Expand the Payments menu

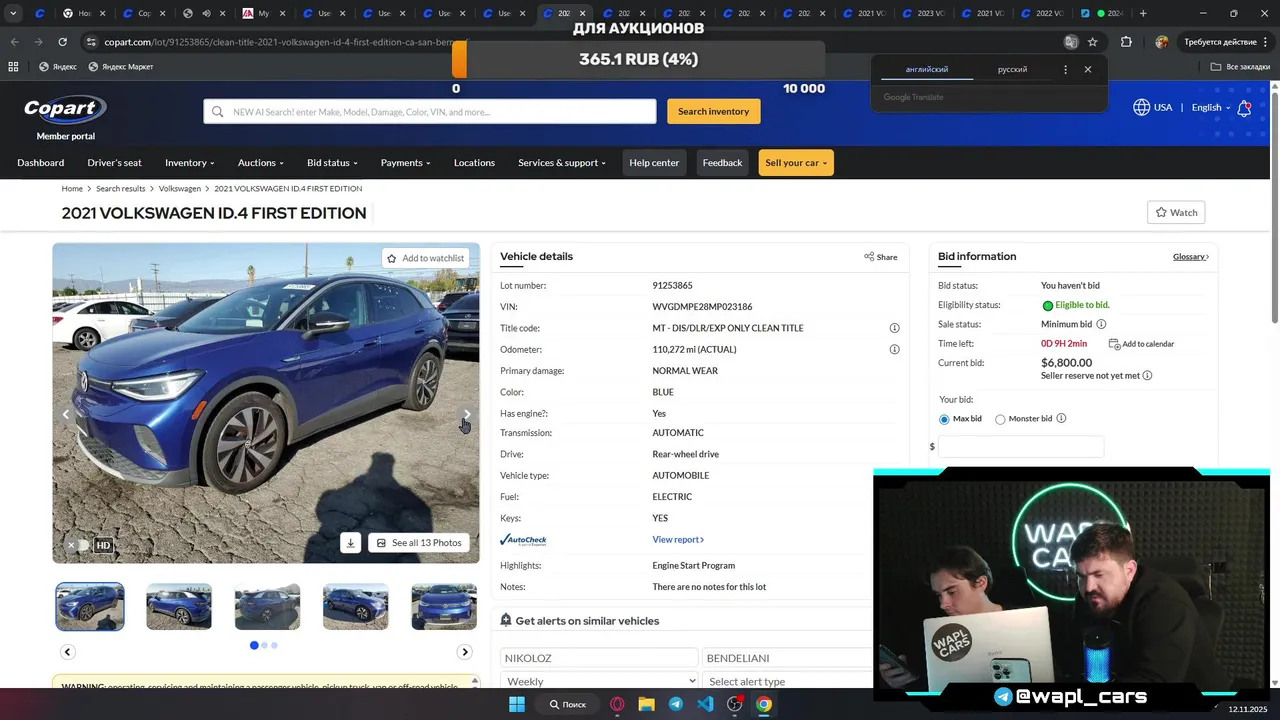(405, 163)
